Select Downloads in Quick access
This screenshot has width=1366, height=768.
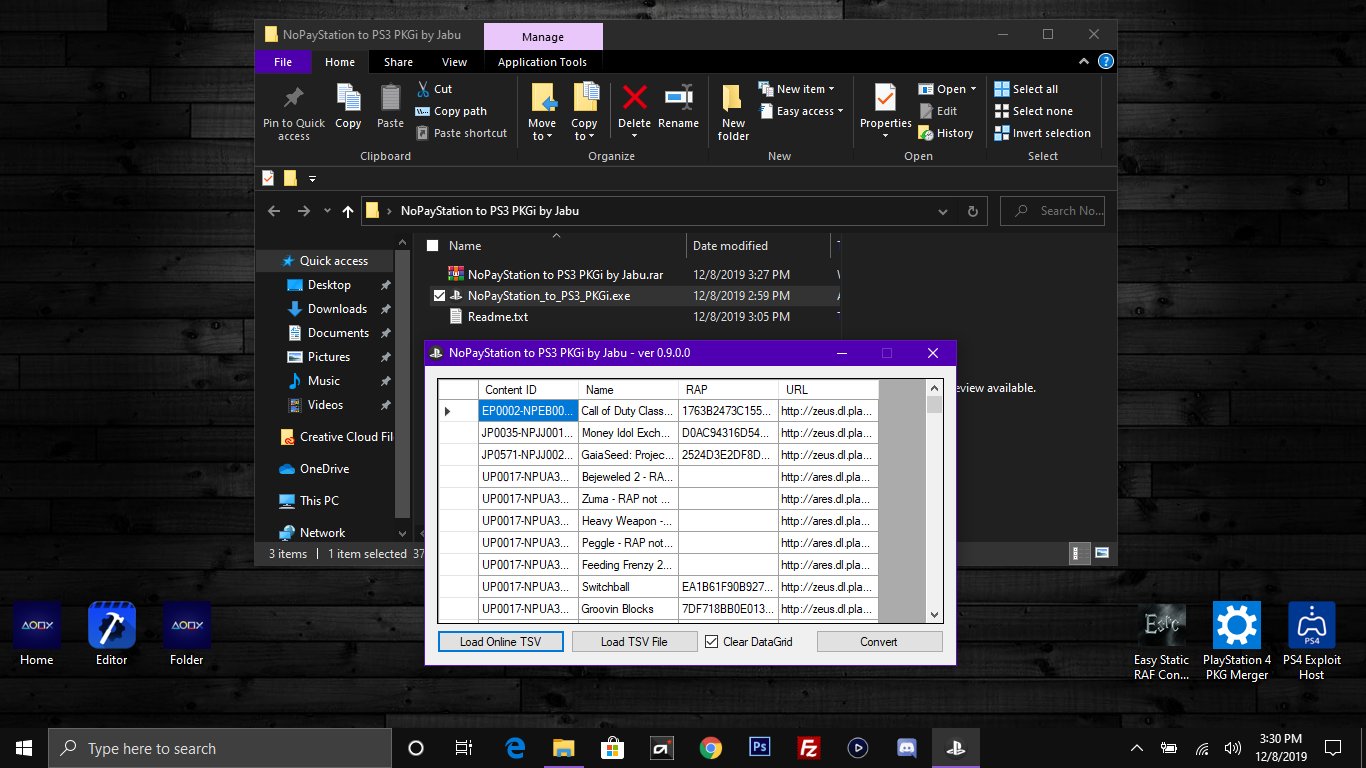coord(337,309)
